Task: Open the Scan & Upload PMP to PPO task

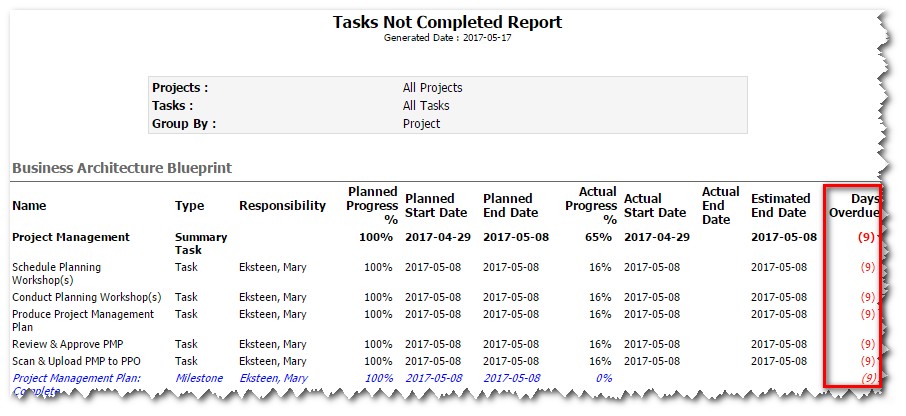Action: 76,361
